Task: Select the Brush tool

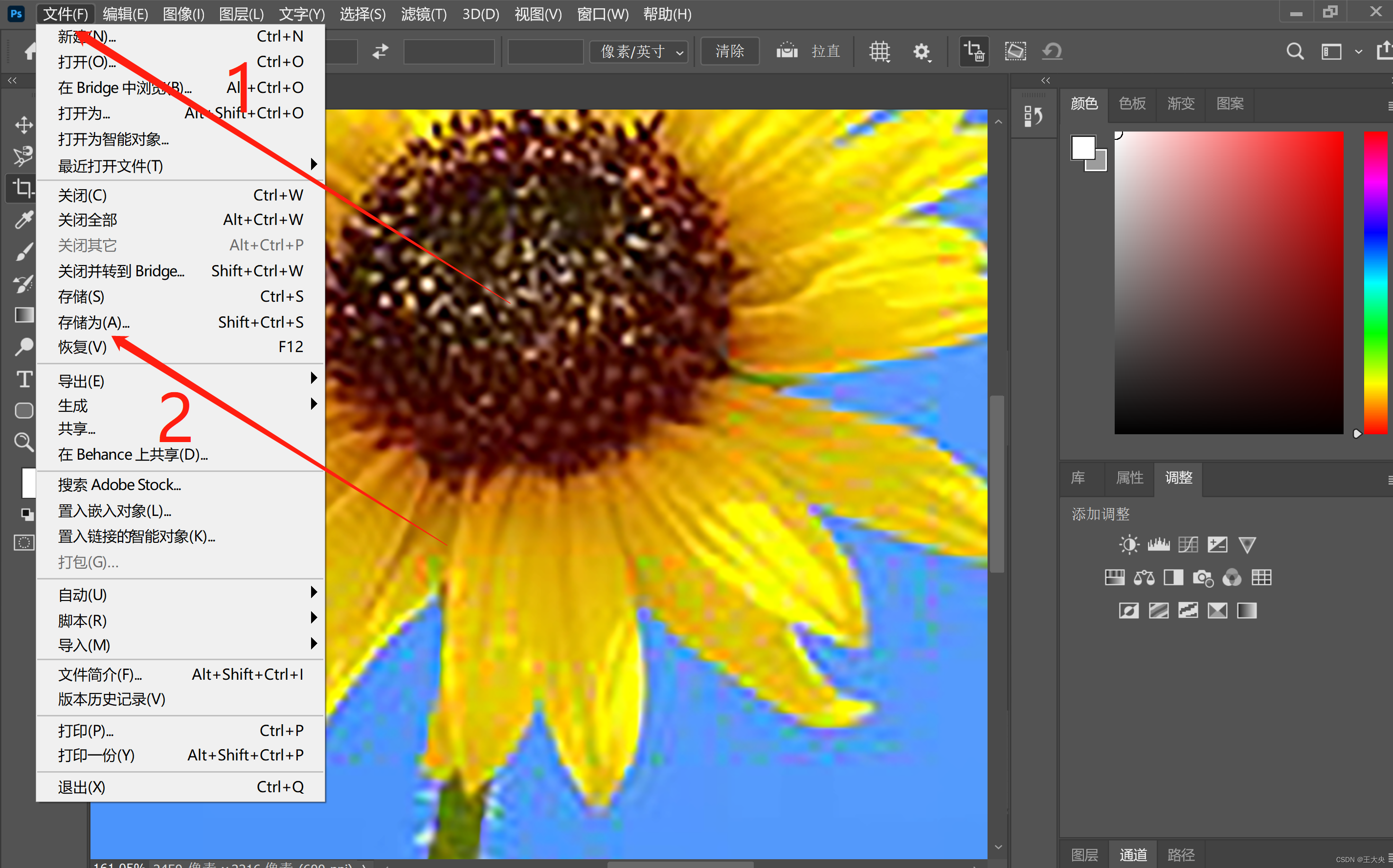Action: click(23, 251)
